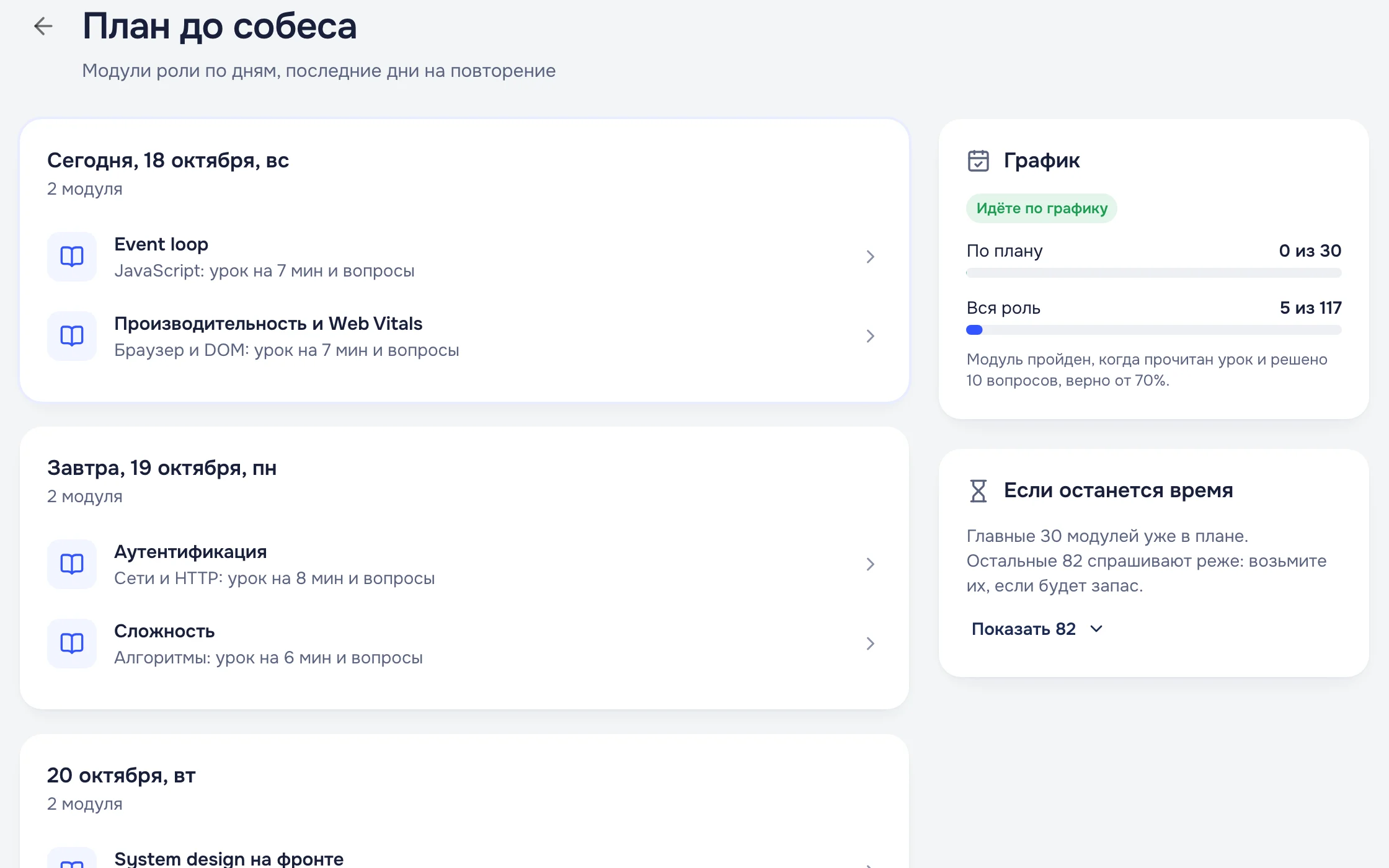Click the book icon beside Производительность и Web Vitals
This screenshot has height=868, width=1389.
(x=72, y=336)
